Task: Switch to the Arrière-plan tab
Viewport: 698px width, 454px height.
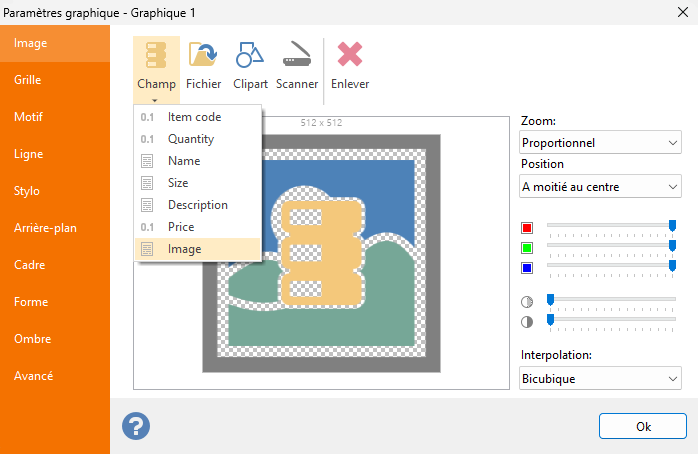Action: tap(55, 228)
